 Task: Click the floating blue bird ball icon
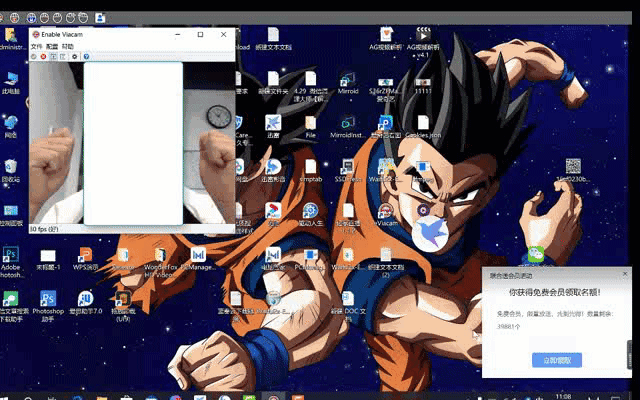tap(430, 233)
